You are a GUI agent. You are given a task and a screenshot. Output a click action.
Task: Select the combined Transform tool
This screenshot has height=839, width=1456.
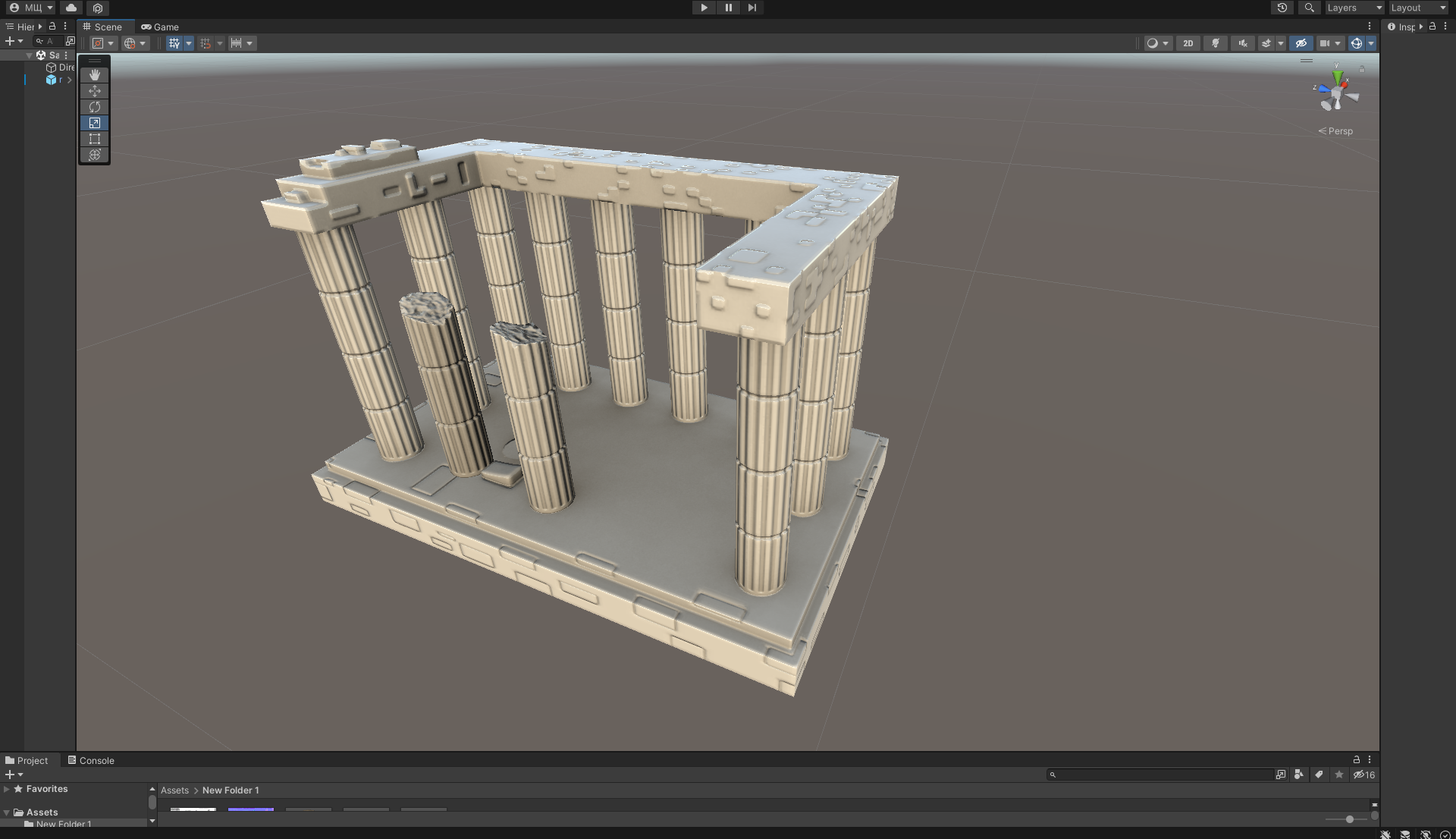point(95,155)
